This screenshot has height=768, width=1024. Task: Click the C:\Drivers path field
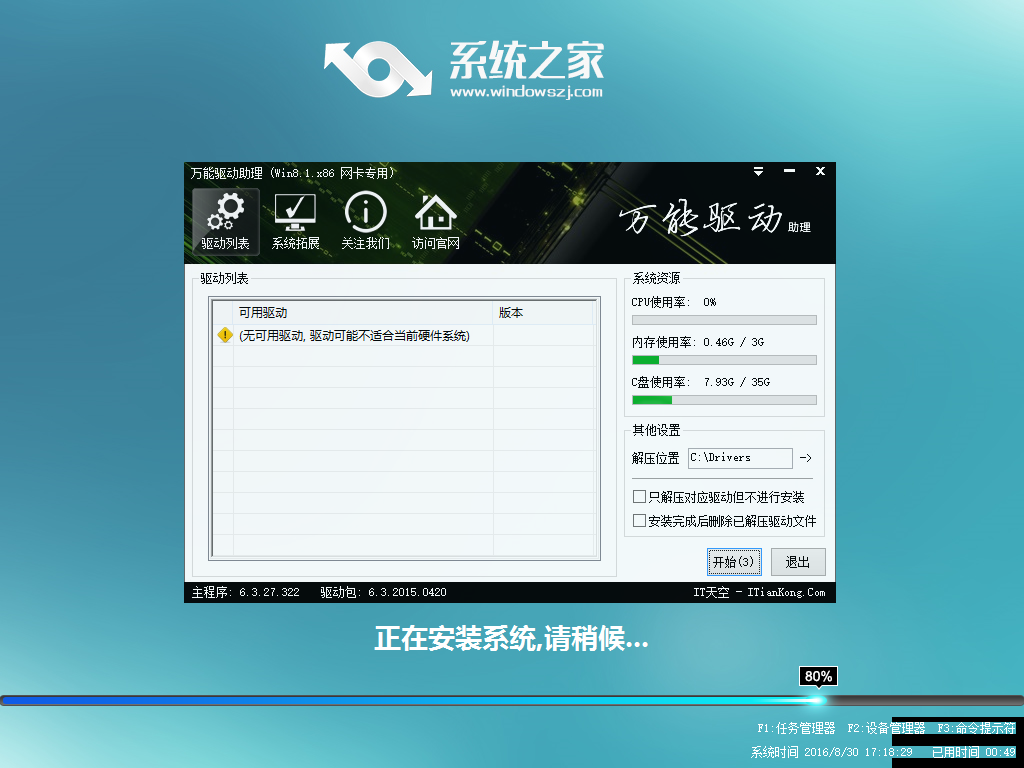point(740,458)
